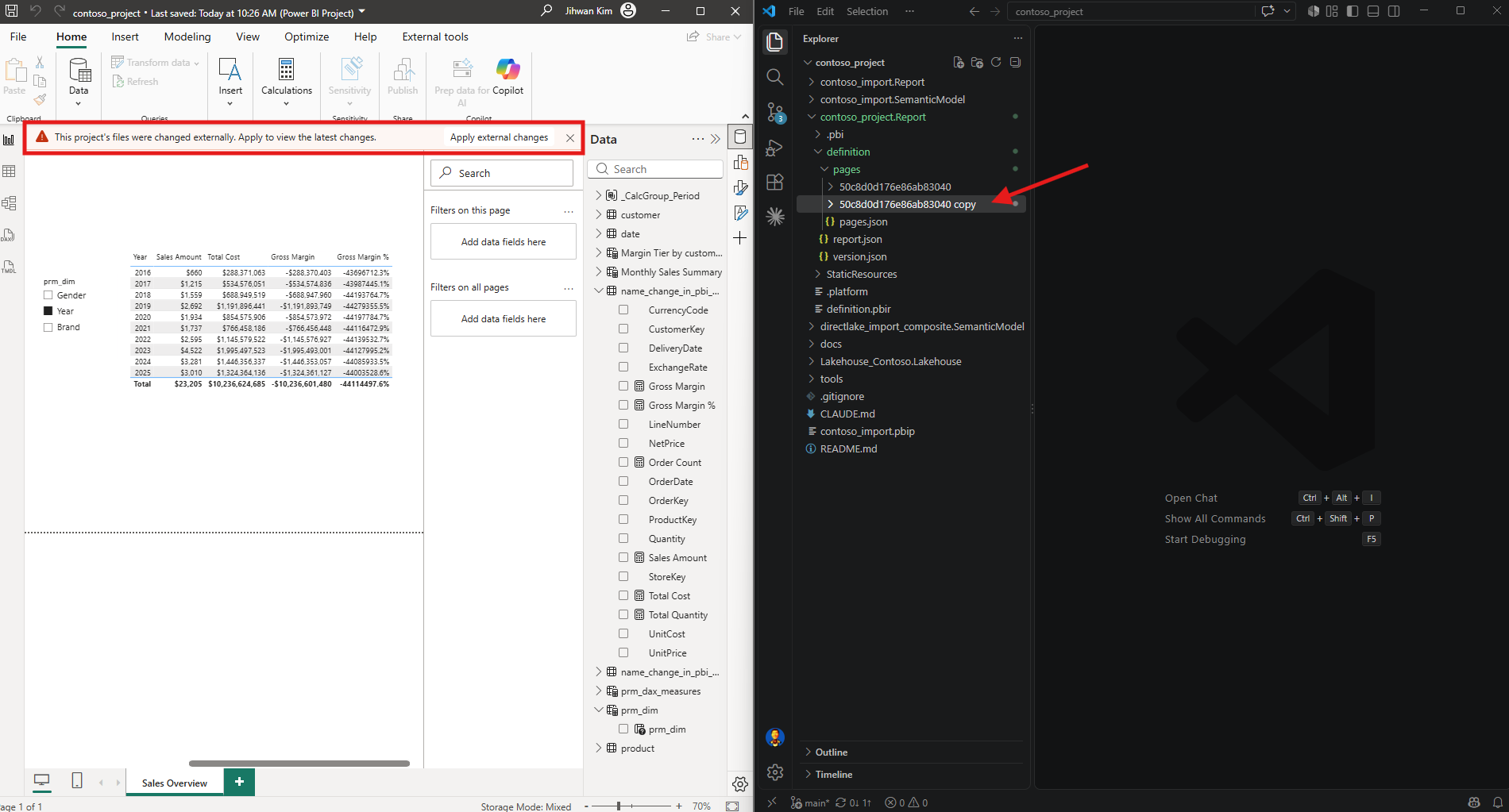The height and width of the screenshot is (812, 1509).
Task: Click Refresh Explorer icon in contoso_project header
Action: 996,63
